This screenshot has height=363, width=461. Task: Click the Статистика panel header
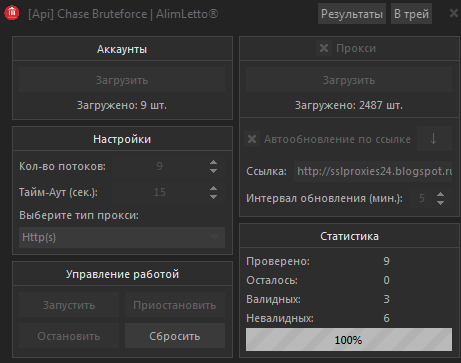(349, 236)
